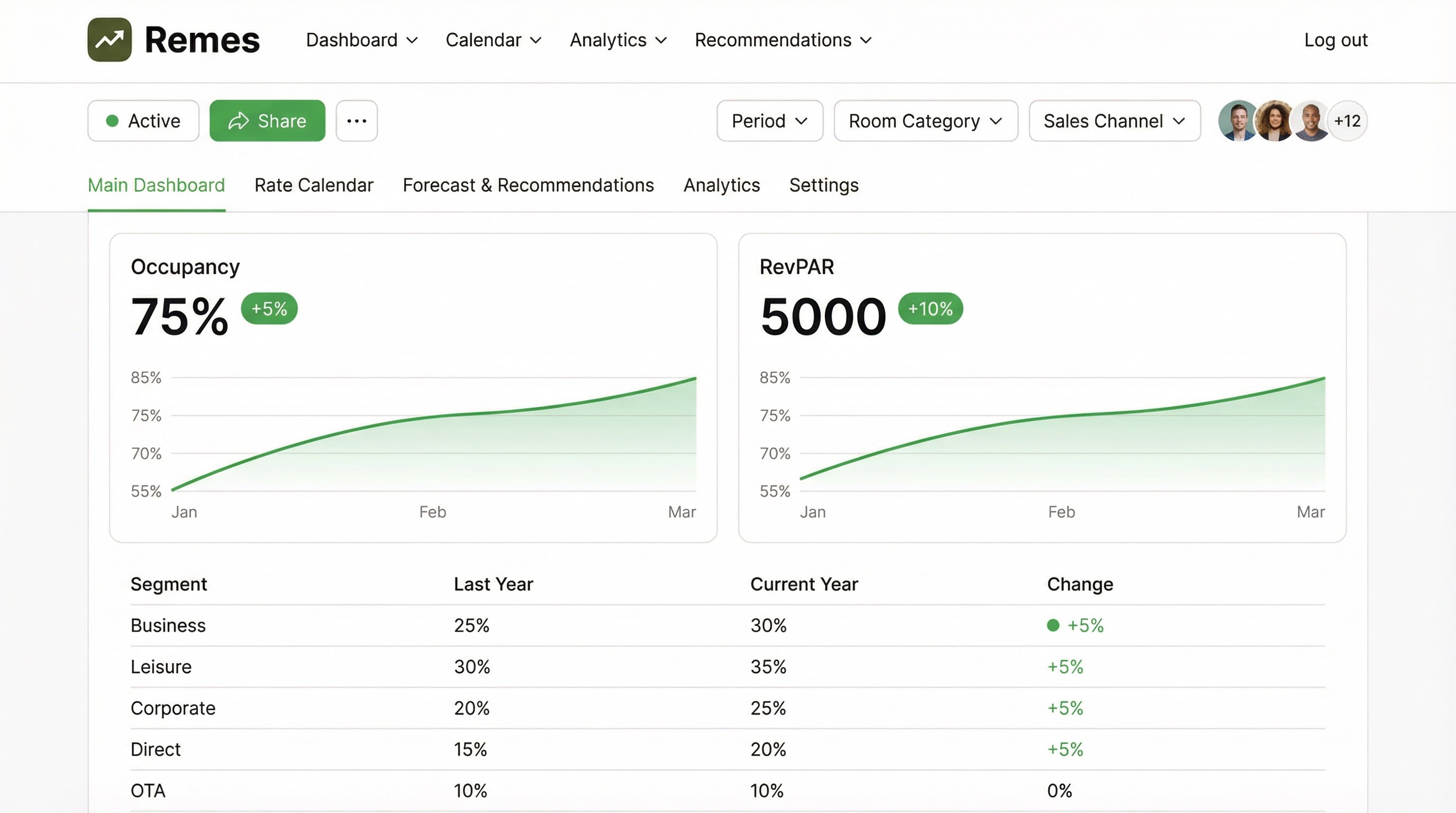Click the Log out link

[x=1335, y=40]
